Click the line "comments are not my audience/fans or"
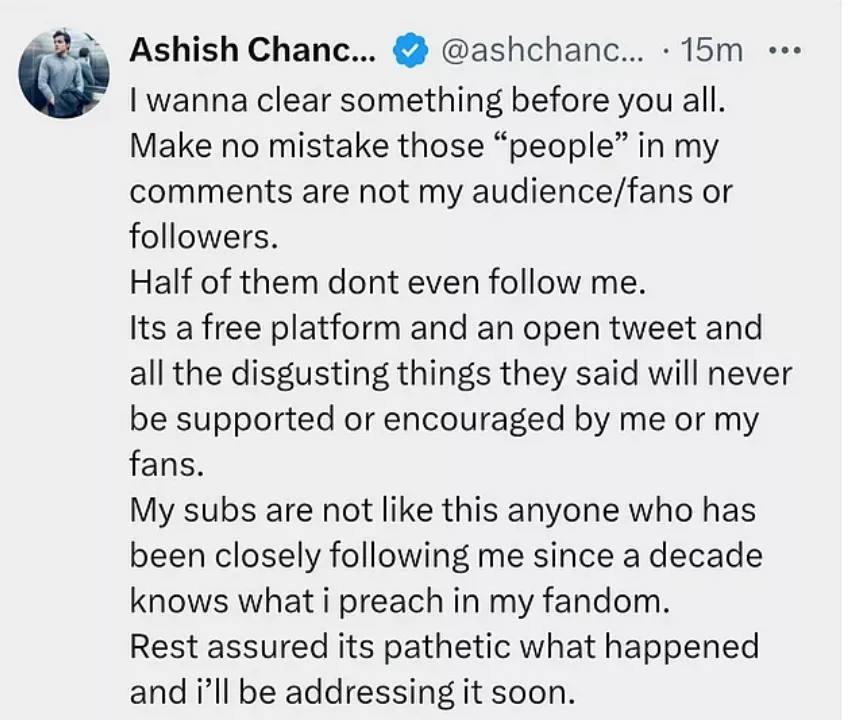The height and width of the screenshot is (720, 865). pyautogui.click(x=431, y=191)
